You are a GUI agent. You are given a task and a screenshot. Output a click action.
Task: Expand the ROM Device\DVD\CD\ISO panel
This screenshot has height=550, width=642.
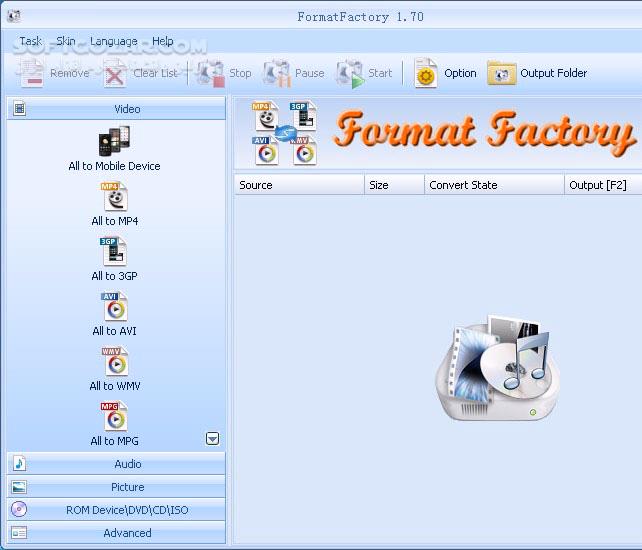pos(116,510)
